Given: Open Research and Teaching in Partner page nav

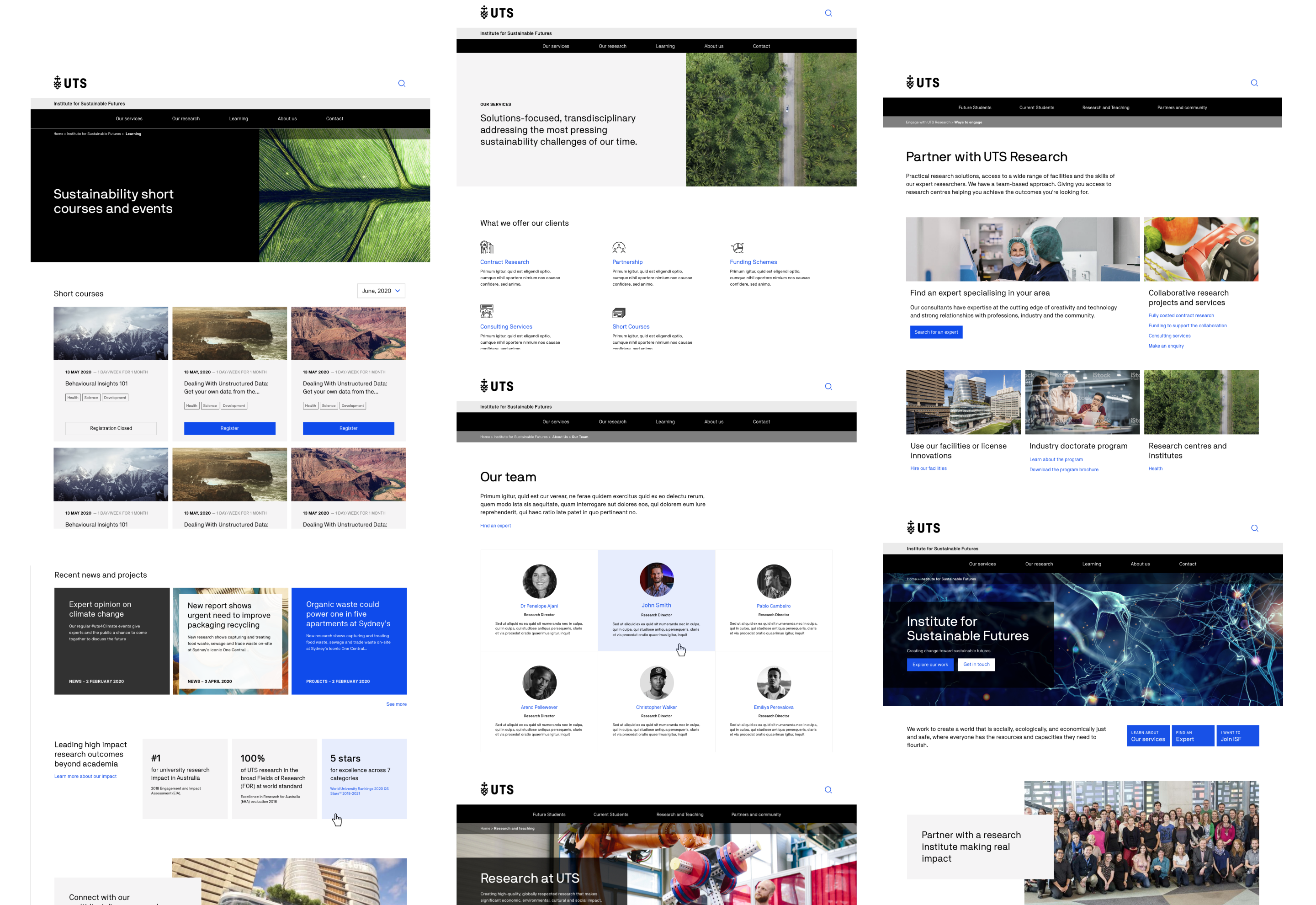Looking at the screenshot, I should point(1106,107).
